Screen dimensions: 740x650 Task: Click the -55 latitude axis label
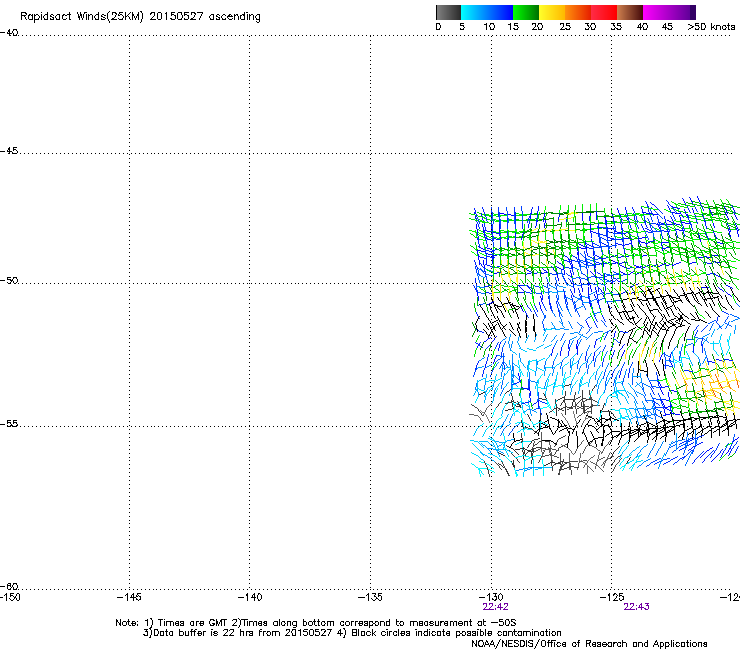(x=9, y=423)
